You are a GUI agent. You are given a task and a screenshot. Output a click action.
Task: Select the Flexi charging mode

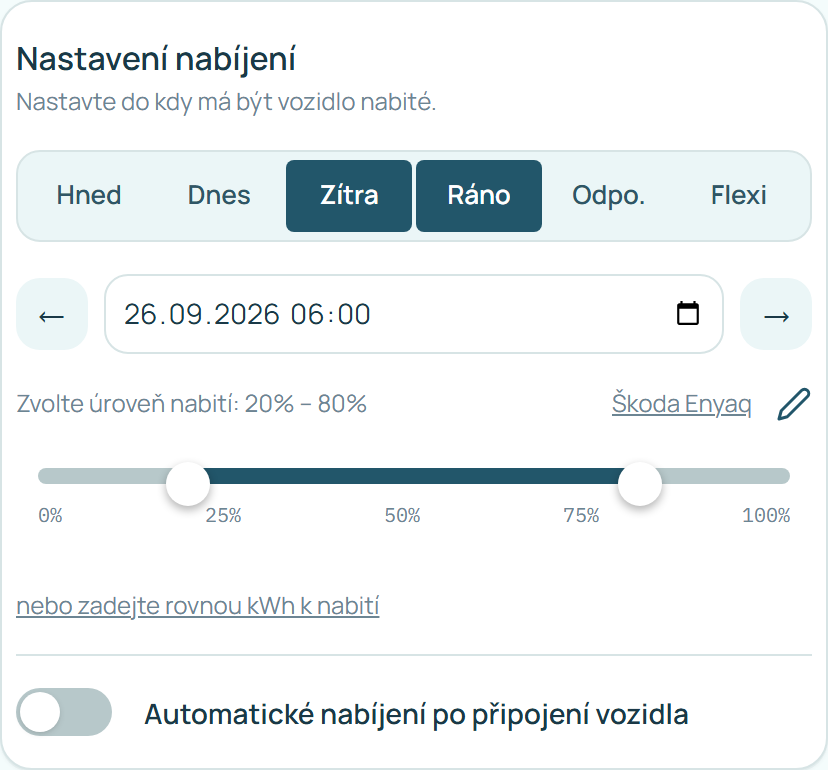(738, 196)
